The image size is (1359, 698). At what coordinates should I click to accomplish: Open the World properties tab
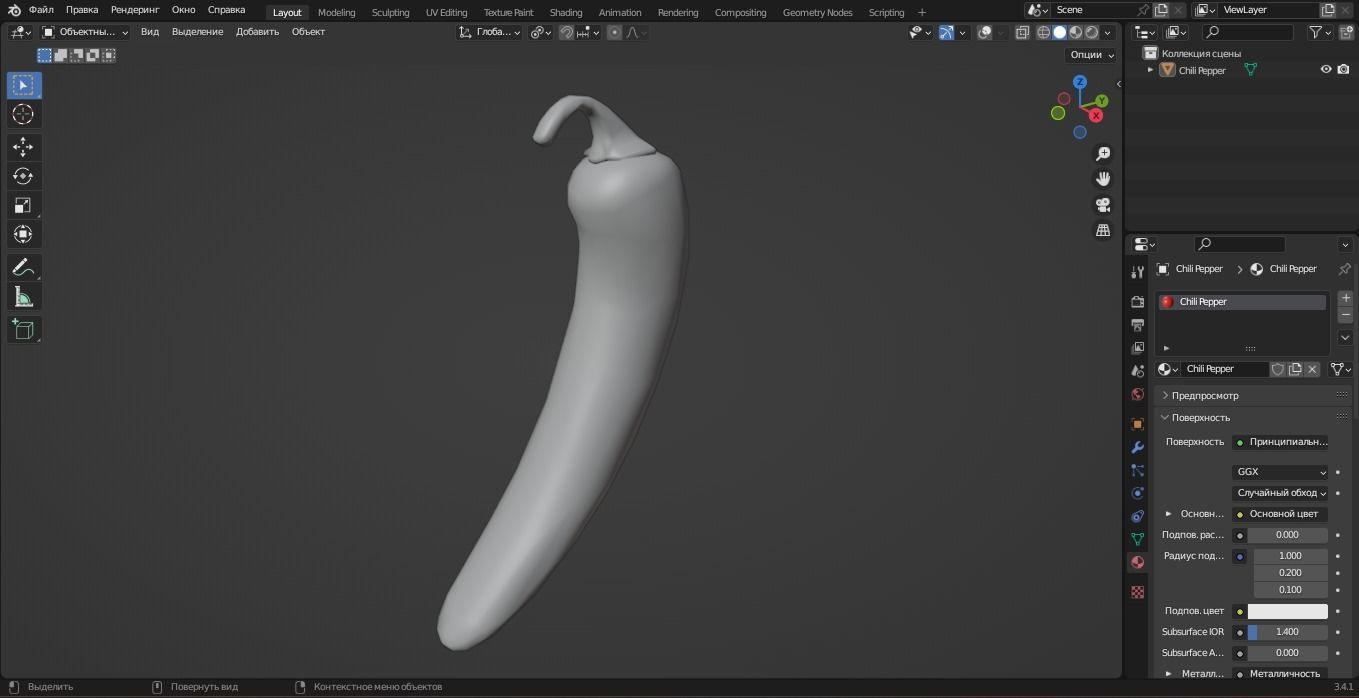[x=1137, y=394]
